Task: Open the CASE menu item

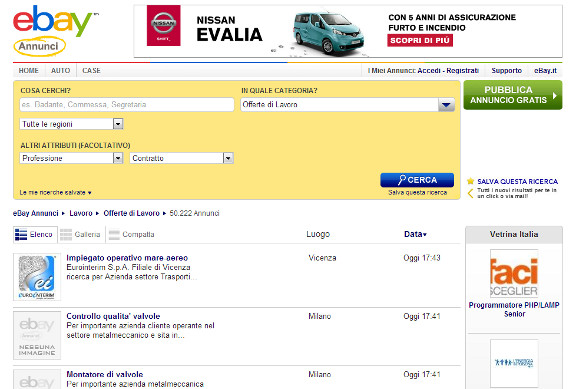Action: click(x=91, y=70)
